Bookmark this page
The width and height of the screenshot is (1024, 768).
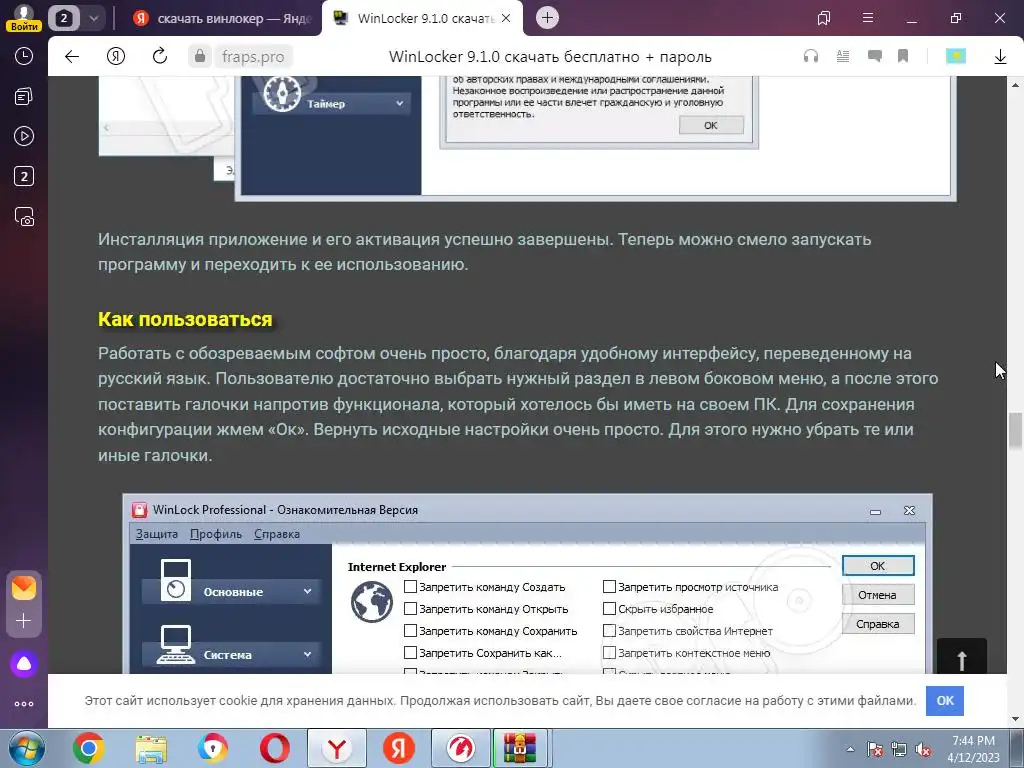[x=903, y=57]
